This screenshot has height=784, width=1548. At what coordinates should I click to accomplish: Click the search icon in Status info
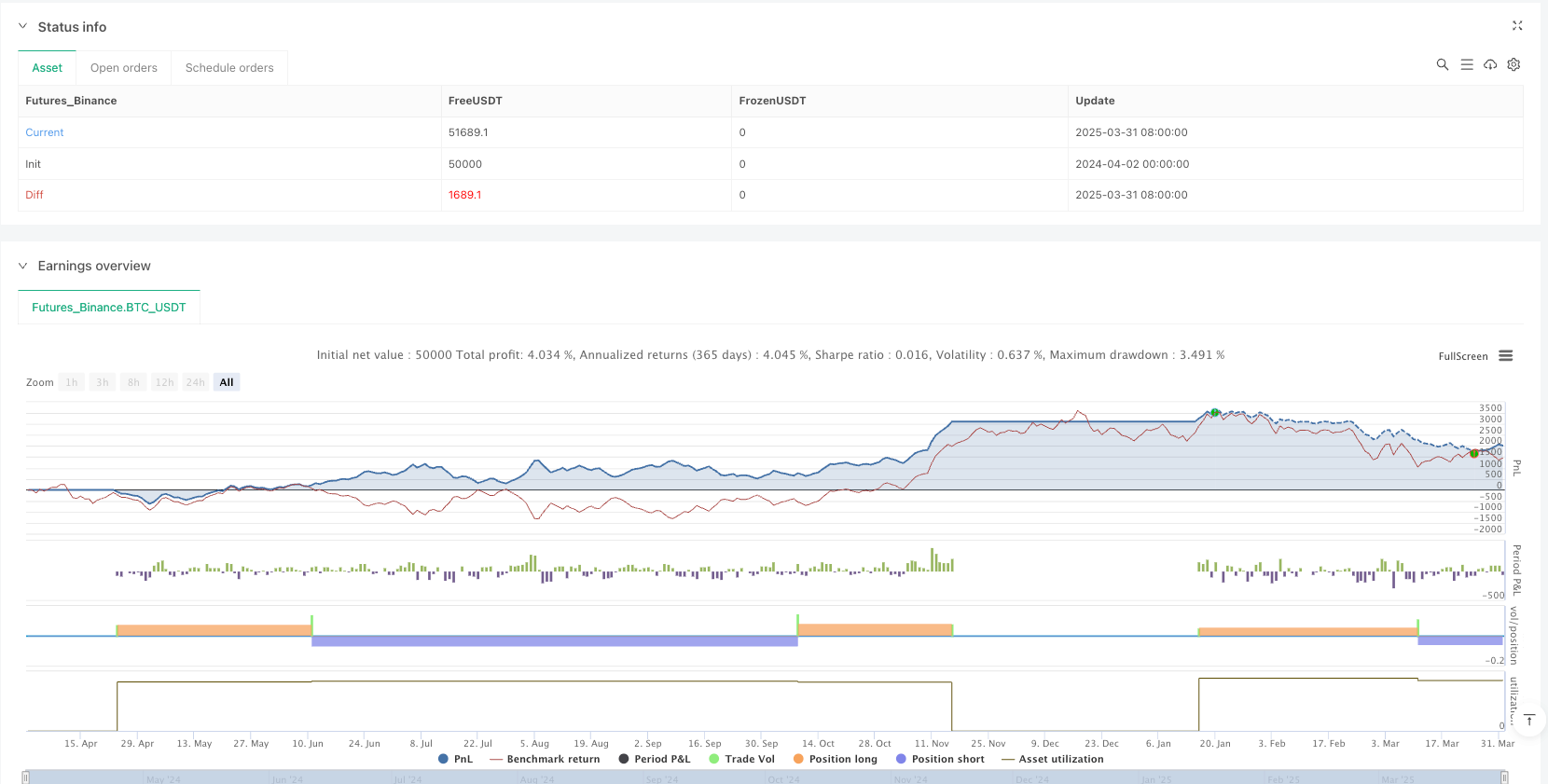point(1442,64)
